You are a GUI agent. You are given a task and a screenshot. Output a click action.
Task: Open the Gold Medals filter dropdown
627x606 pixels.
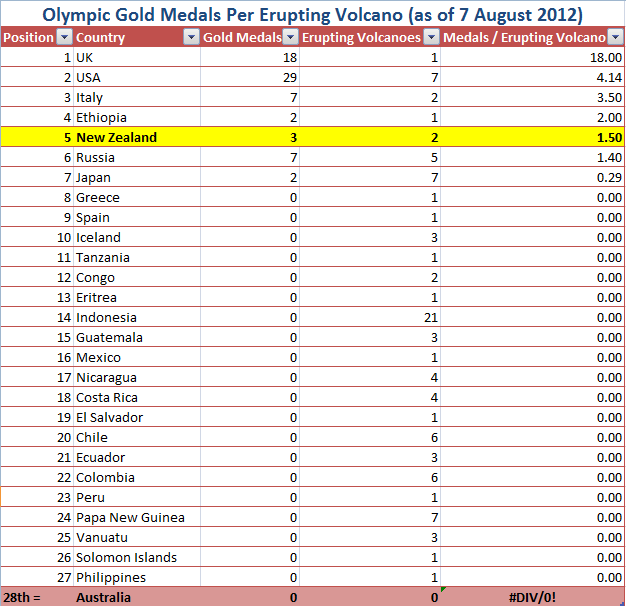click(x=290, y=38)
